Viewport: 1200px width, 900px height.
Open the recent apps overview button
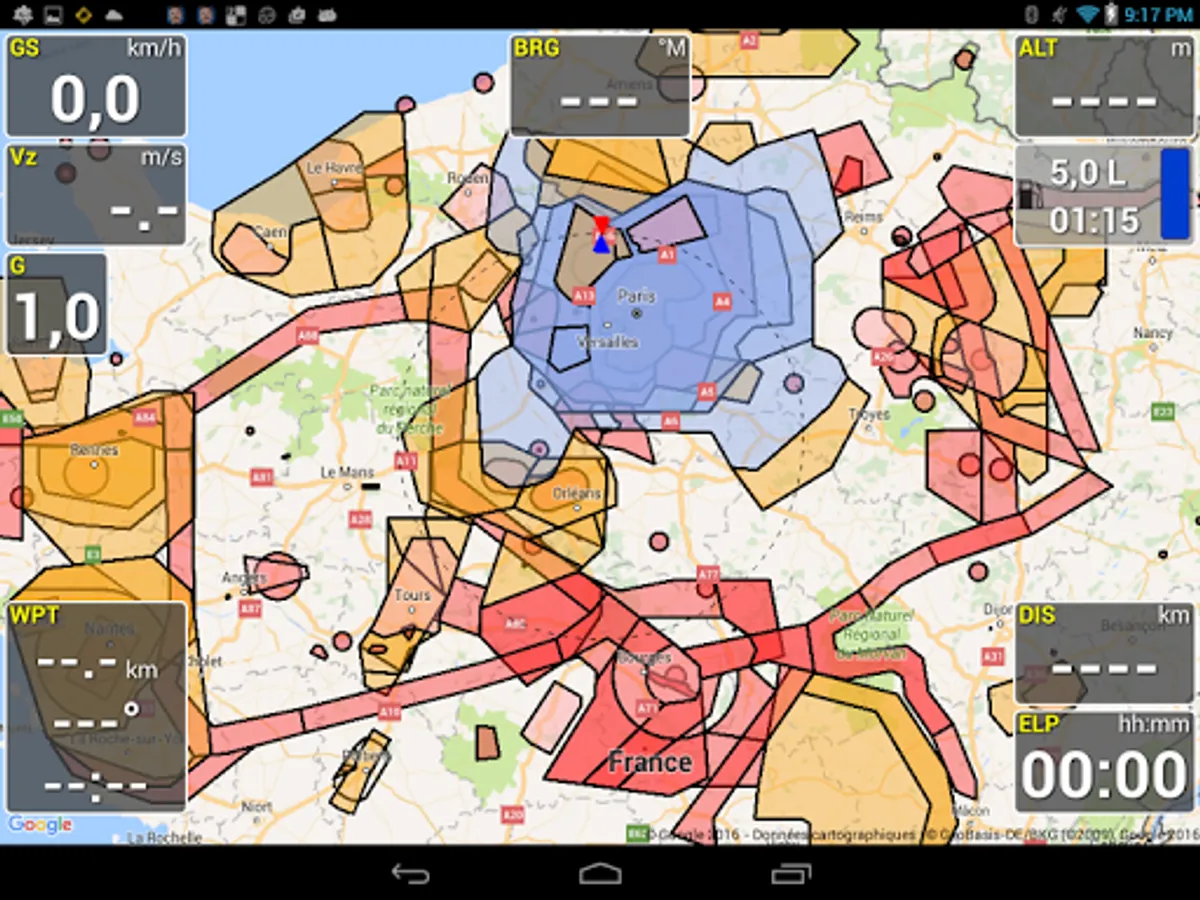click(x=791, y=873)
